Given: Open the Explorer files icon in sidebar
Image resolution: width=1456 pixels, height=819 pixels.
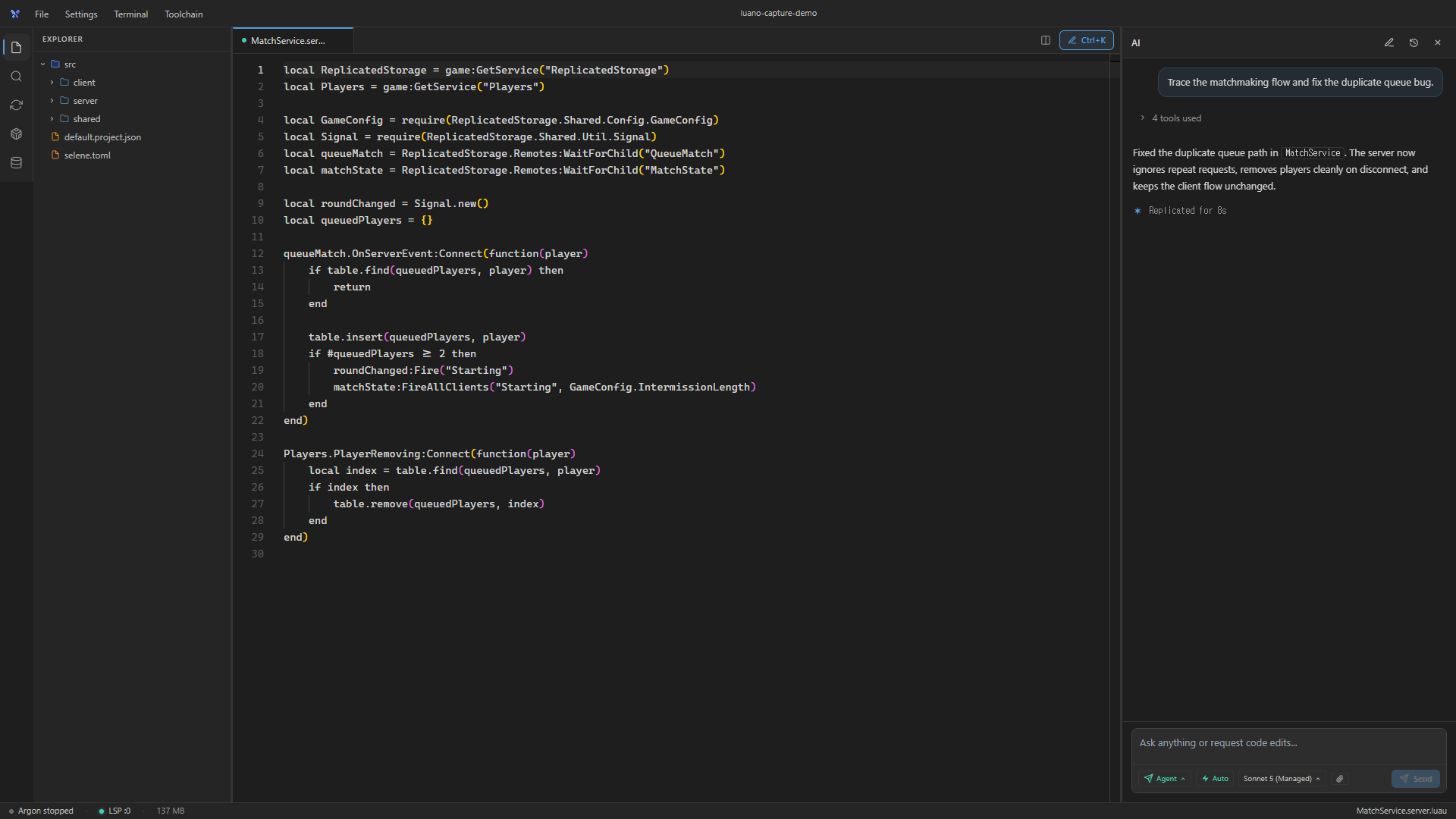Looking at the screenshot, I should coord(16,48).
